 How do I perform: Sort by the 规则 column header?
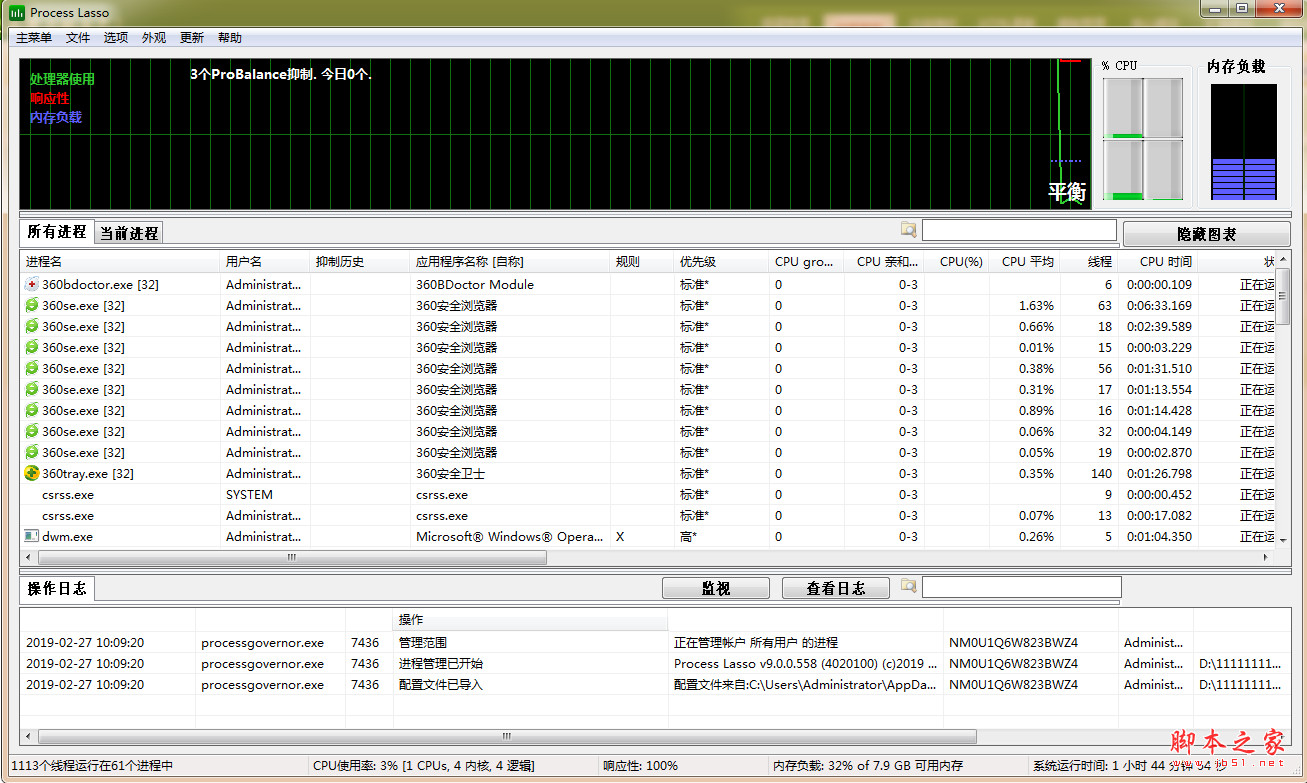click(643, 262)
